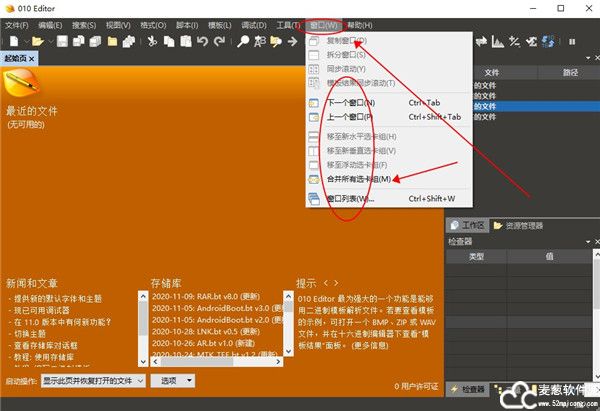Click the Save floppy disk icon
Viewport: 600px width, 411px height.
click(62, 41)
